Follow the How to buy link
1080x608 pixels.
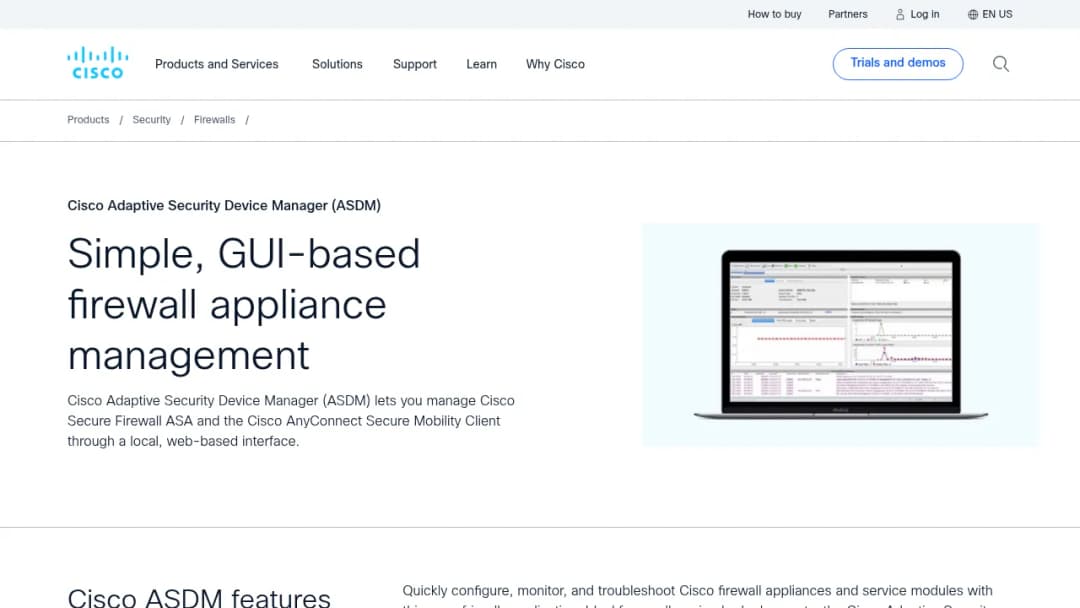coord(774,14)
